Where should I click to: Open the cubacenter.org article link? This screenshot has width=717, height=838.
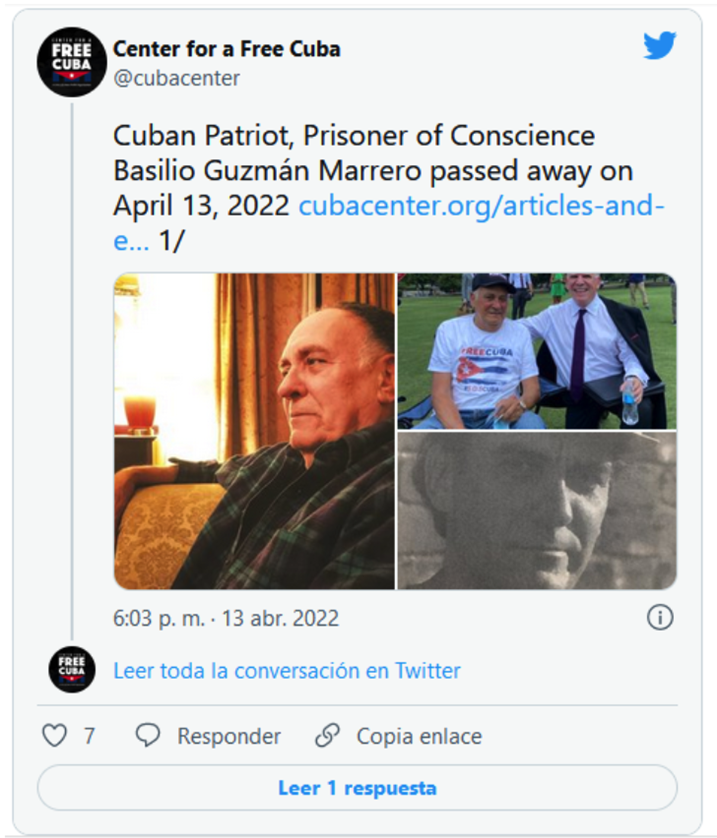pos(482,207)
